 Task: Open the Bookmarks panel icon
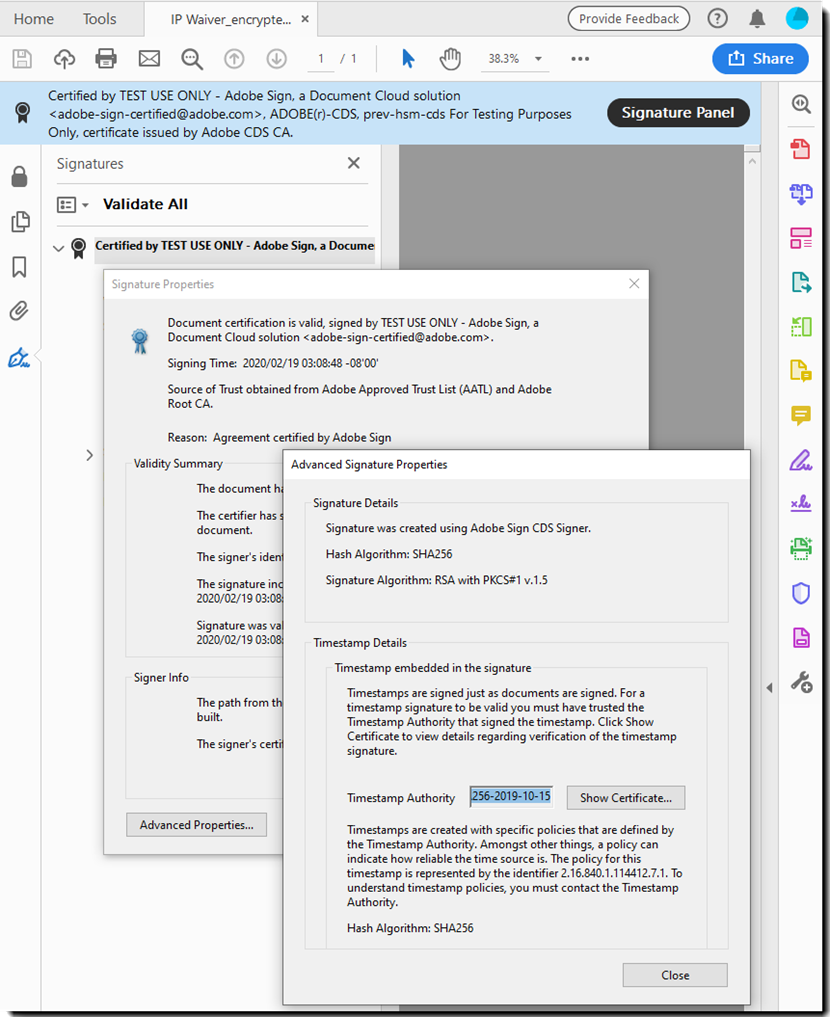(x=19, y=267)
